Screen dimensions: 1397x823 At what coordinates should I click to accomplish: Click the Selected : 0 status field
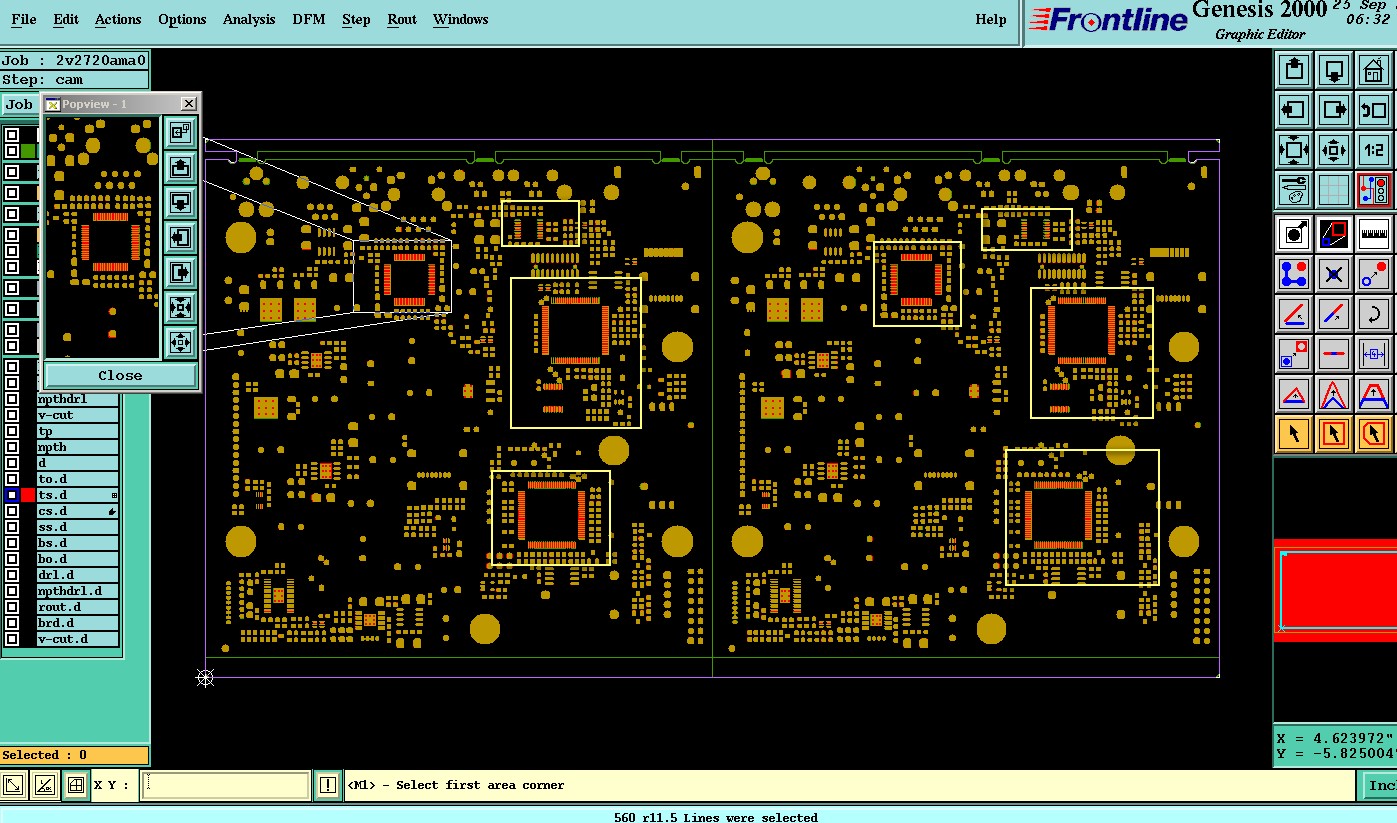(x=75, y=755)
